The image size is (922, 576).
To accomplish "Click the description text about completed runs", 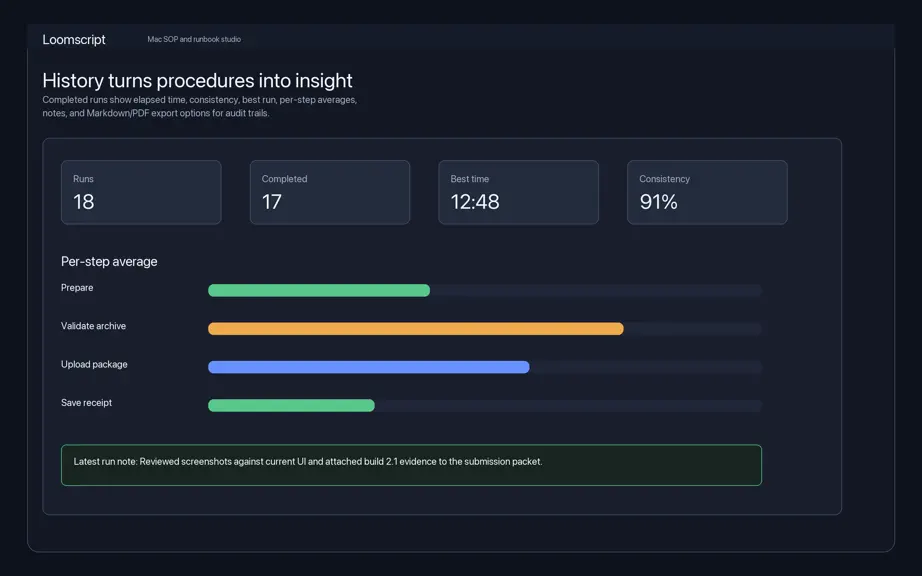I will 200,106.
